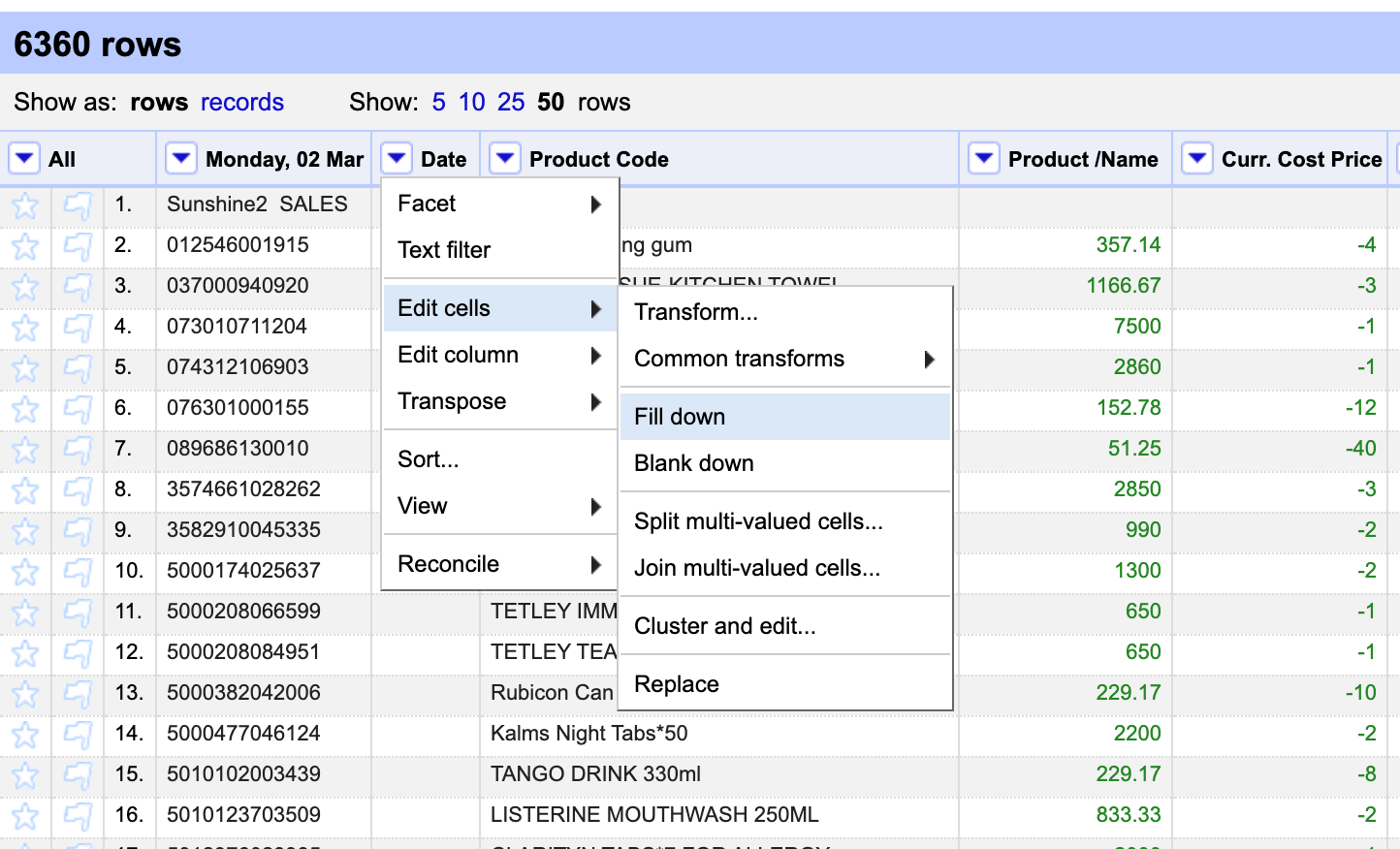Flag row 10 using the flag icon
This screenshot has height=849, width=1400.
(78, 572)
